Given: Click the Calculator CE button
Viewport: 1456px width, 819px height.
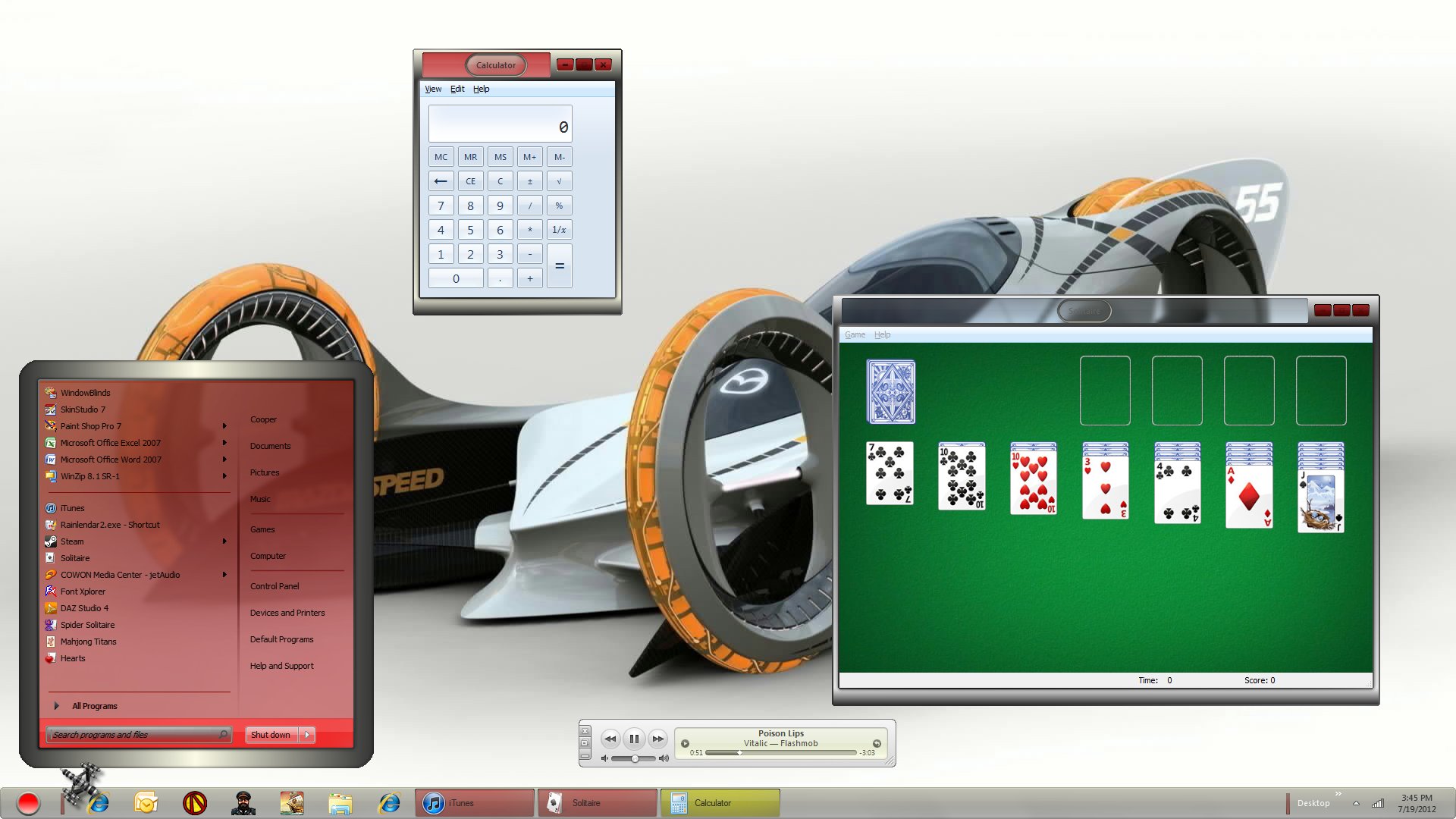Looking at the screenshot, I should click(470, 181).
